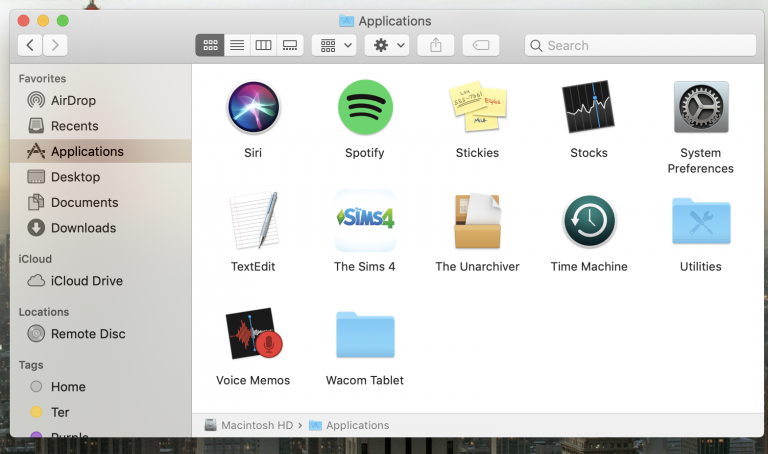Select the Time Machine app icon
Screen dimensions: 768x454
(589, 221)
